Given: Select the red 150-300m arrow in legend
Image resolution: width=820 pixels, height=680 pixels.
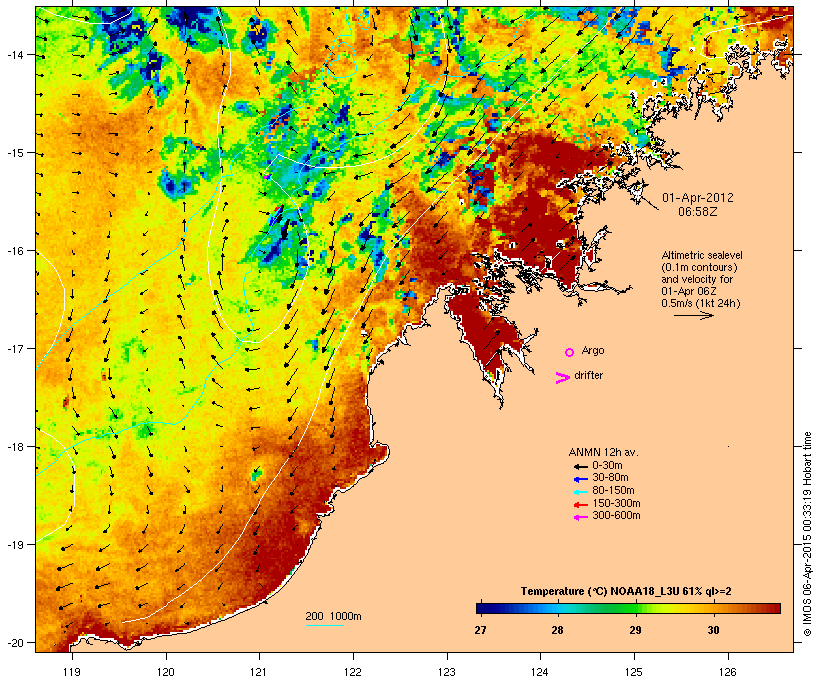Looking at the screenshot, I should click(x=580, y=504).
